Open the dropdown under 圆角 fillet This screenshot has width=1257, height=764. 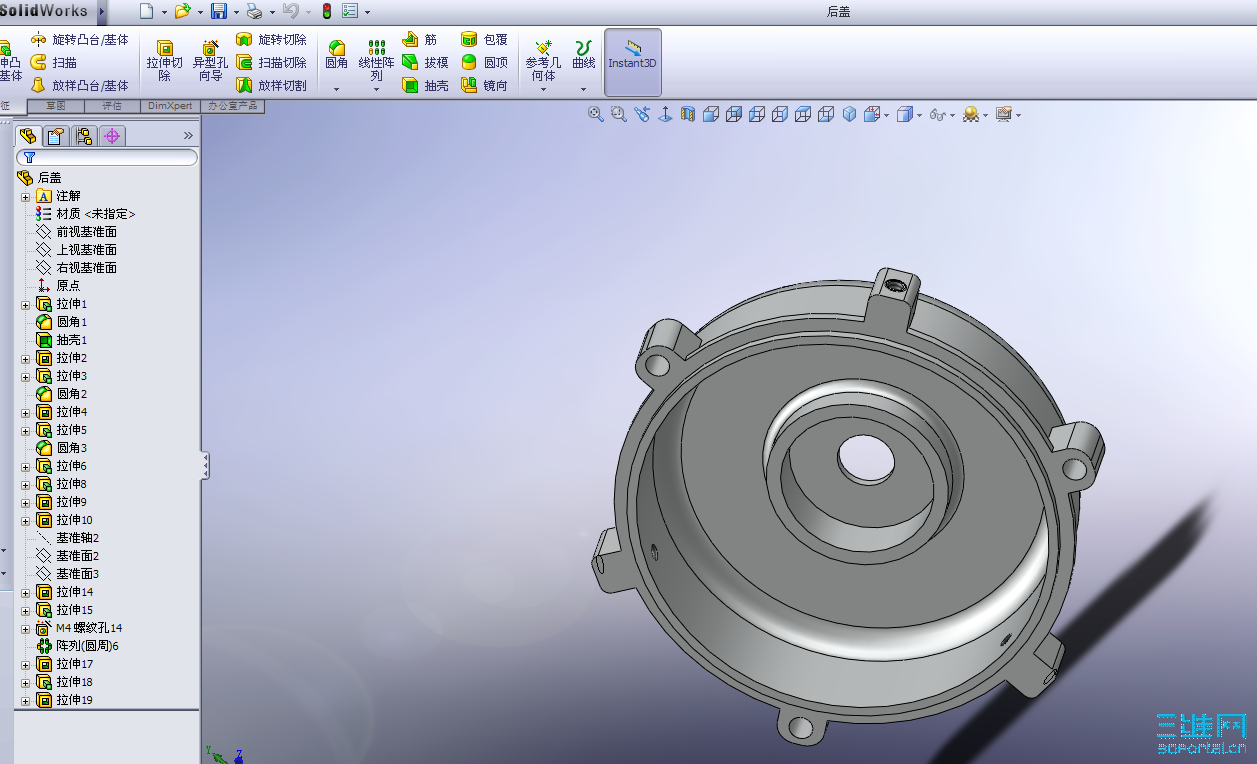[337, 89]
